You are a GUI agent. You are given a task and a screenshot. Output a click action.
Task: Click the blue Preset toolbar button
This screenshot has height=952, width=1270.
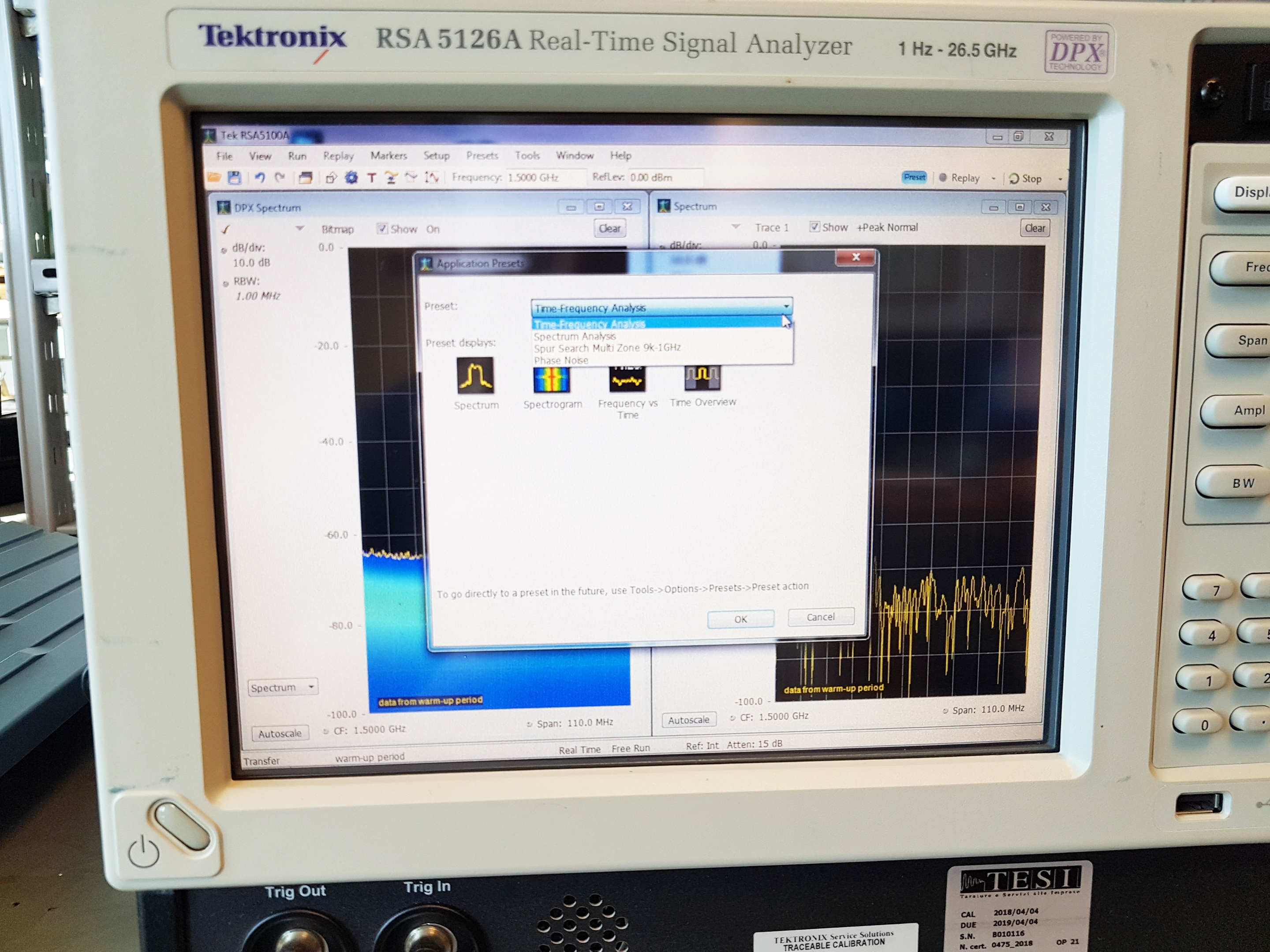[x=915, y=177]
